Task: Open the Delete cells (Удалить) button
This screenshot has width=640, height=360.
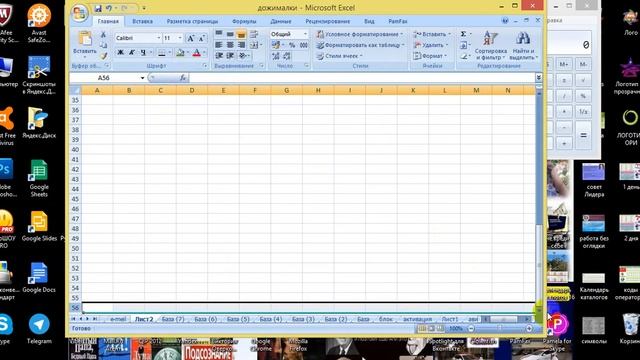Action: (x=431, y=45)
